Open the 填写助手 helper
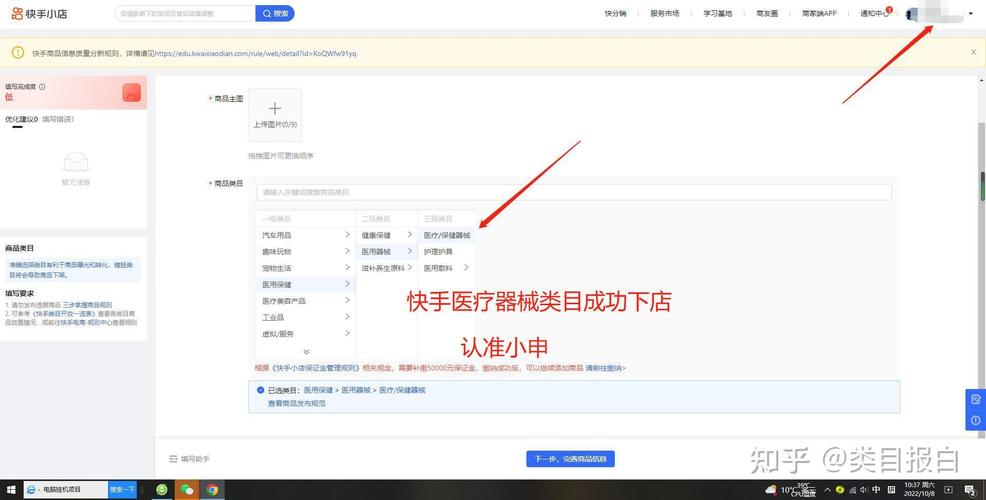 click(189, 459)
